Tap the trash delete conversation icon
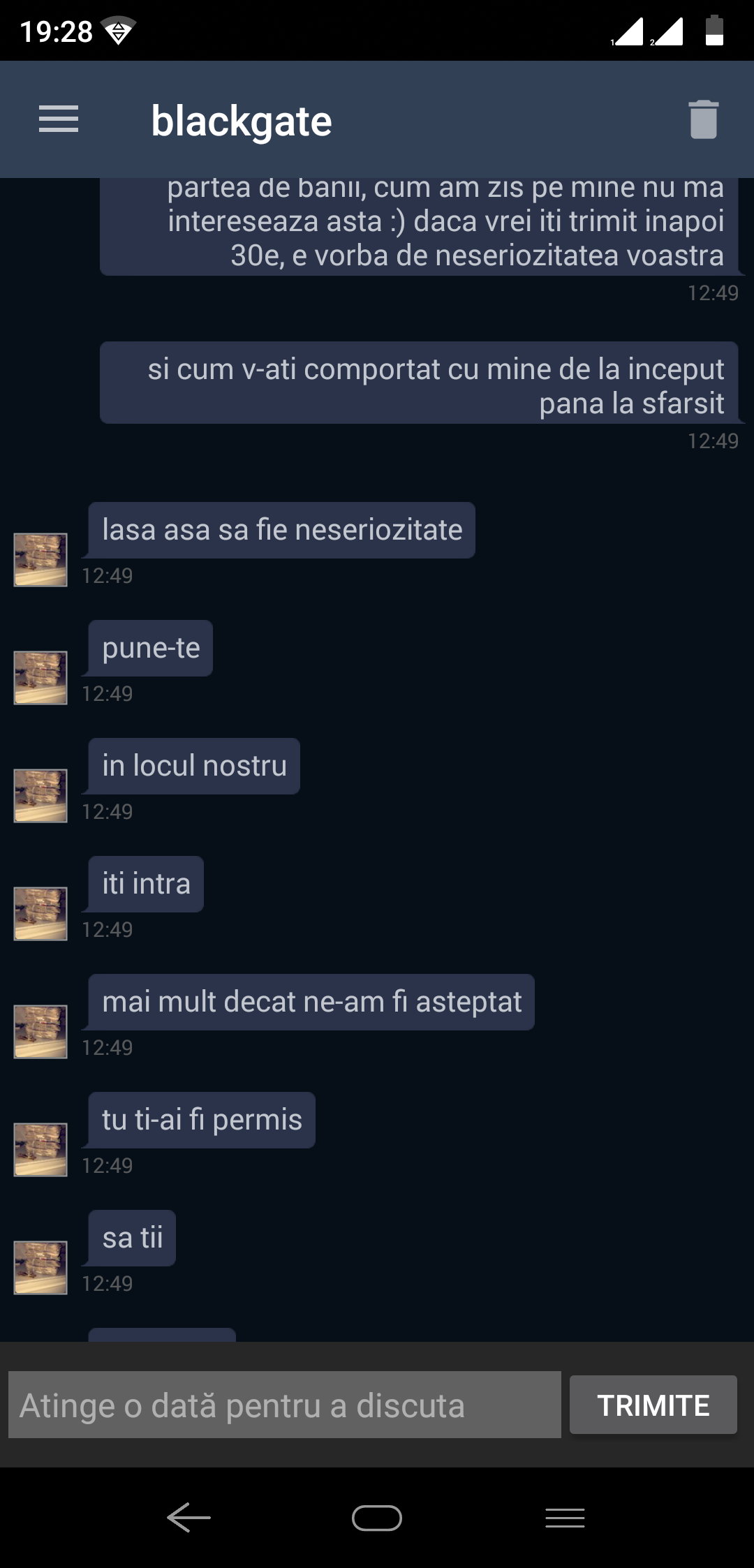The width and height of the screenshot is (754, 1568). click(x=703, y=119)
